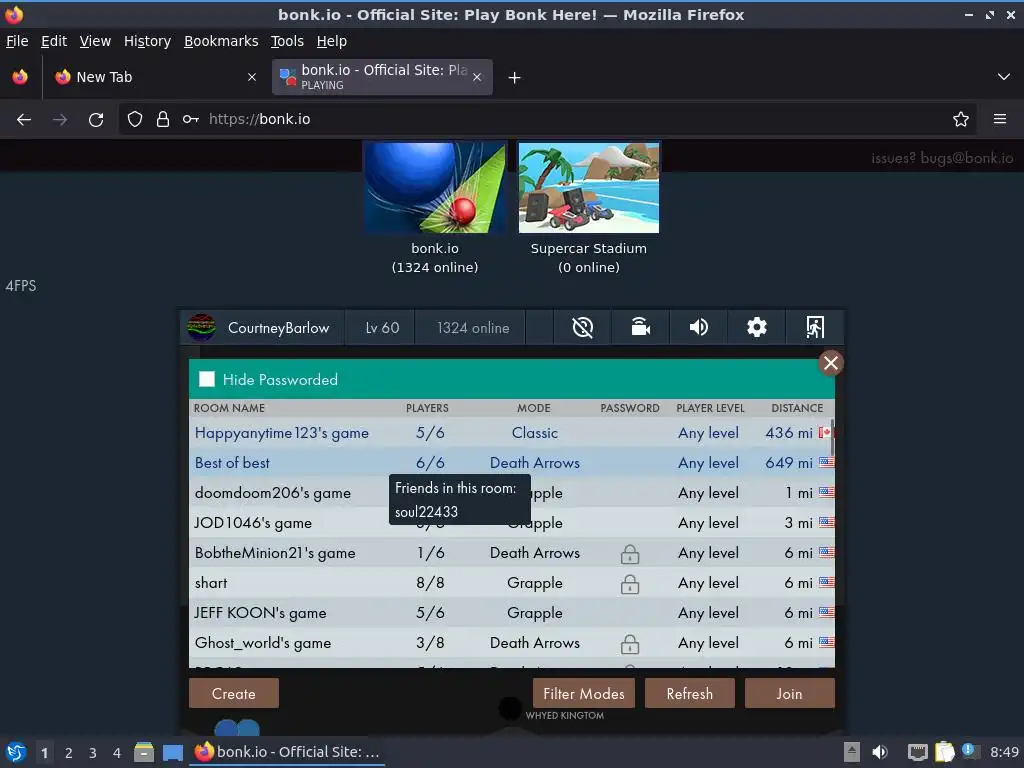Switch to workspace 2 in taskbar
Viewport: 1024px width, 768px height.
(x=69, y=752)
